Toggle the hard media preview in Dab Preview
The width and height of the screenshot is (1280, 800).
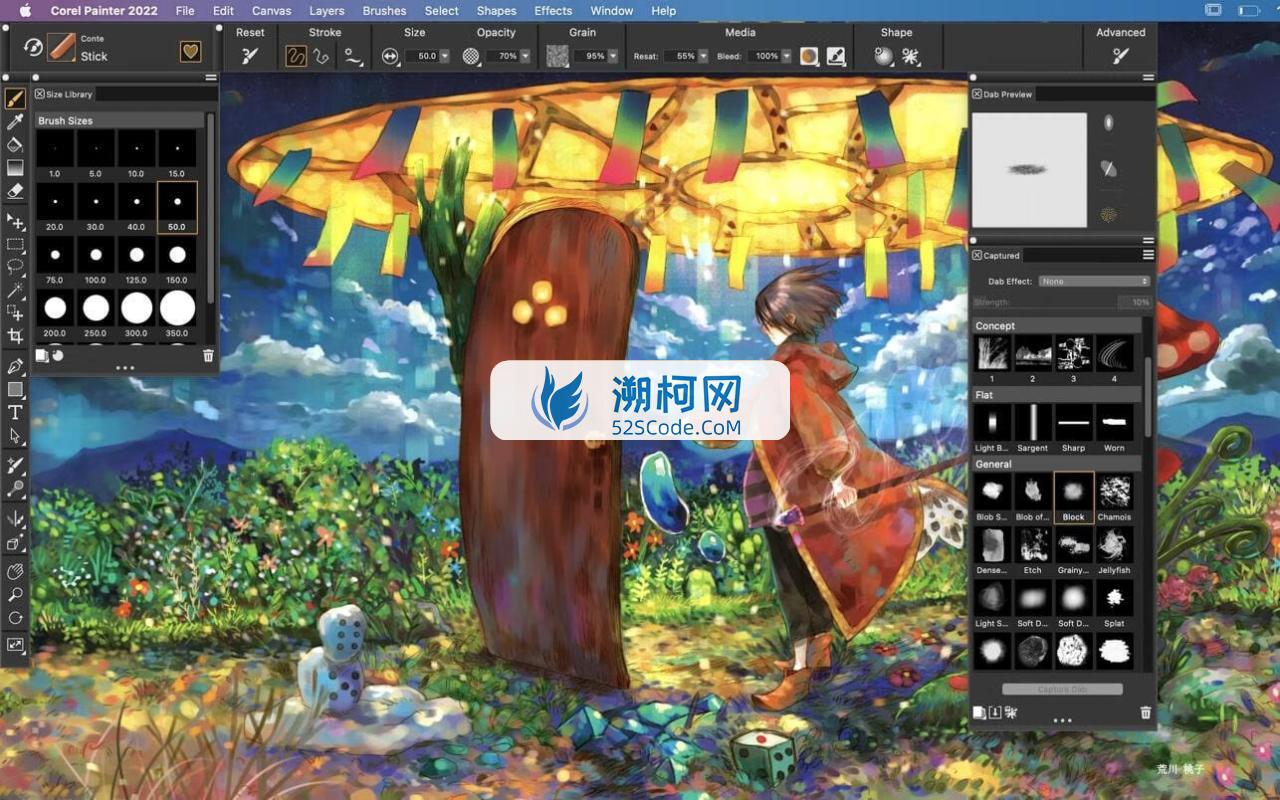tap(1108, 168)
